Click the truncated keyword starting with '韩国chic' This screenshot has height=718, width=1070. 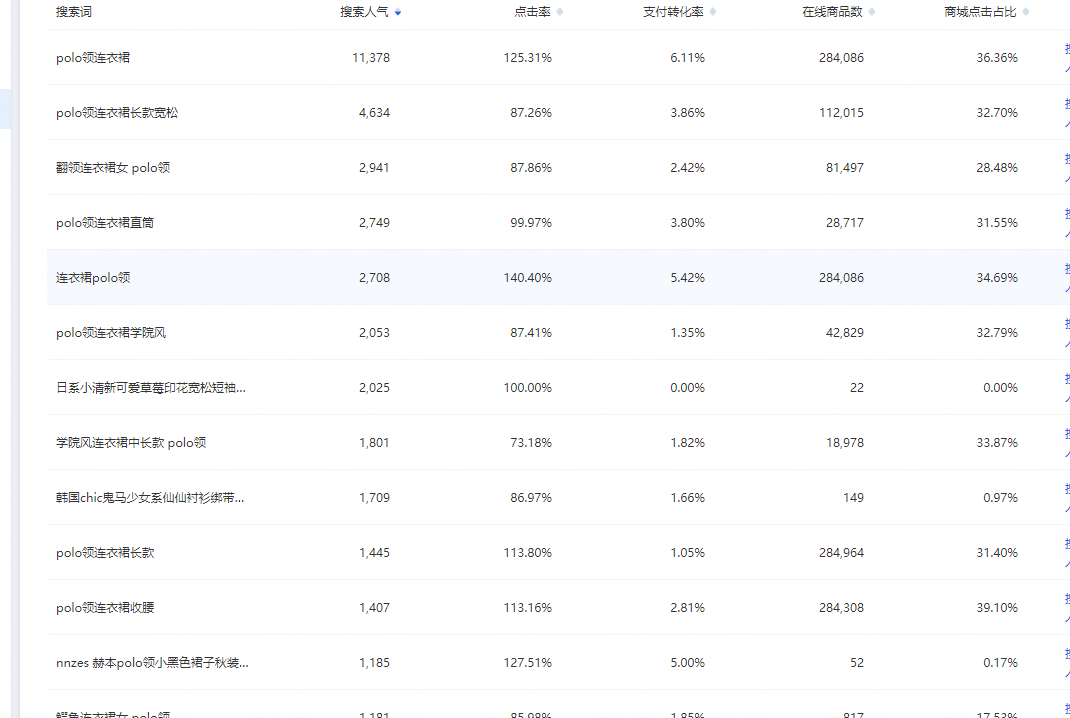pyautogui.click(x=150, y=498)
